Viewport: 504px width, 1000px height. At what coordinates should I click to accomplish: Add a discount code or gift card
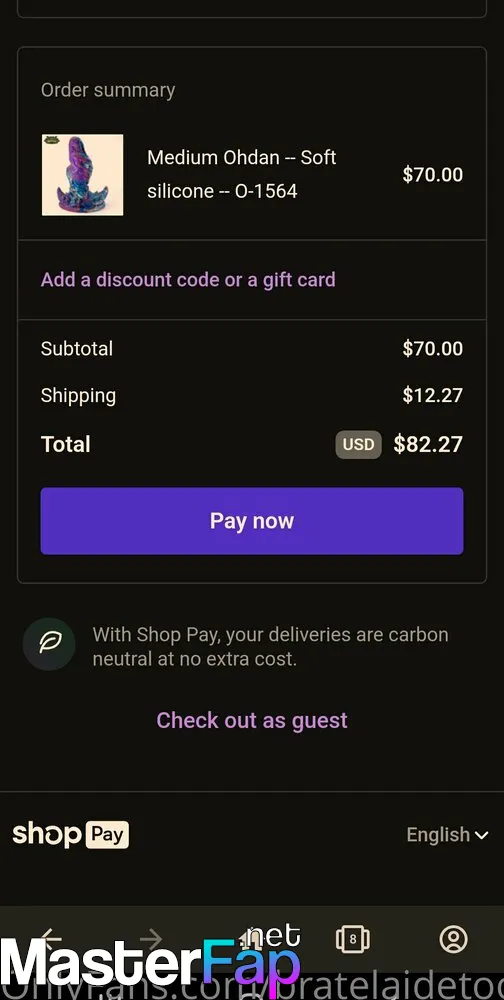point(188,279)
